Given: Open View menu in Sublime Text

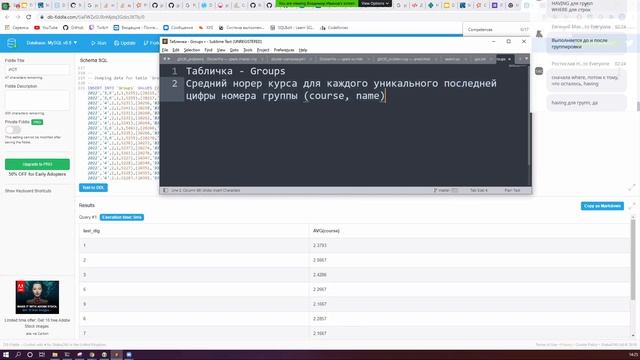Looking at the screenshot, I should [221, 50].
